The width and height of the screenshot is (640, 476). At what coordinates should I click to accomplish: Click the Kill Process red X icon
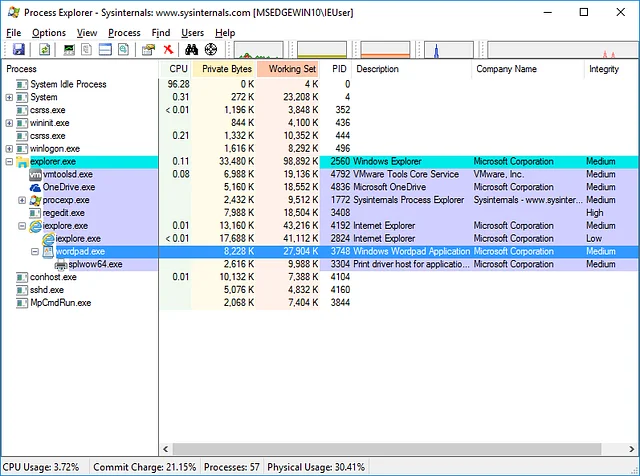point(168,50)
